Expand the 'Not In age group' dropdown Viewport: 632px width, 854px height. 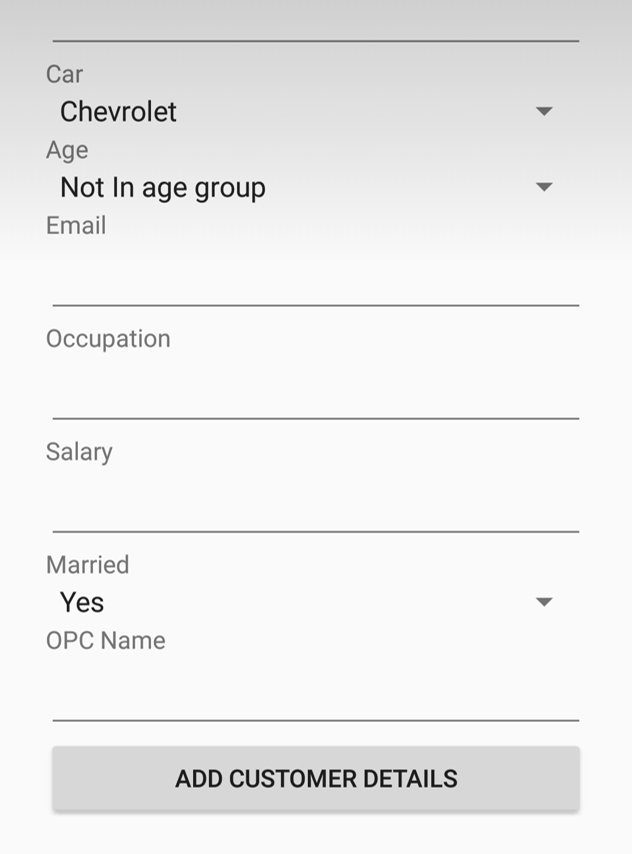[x=300, y=187]
